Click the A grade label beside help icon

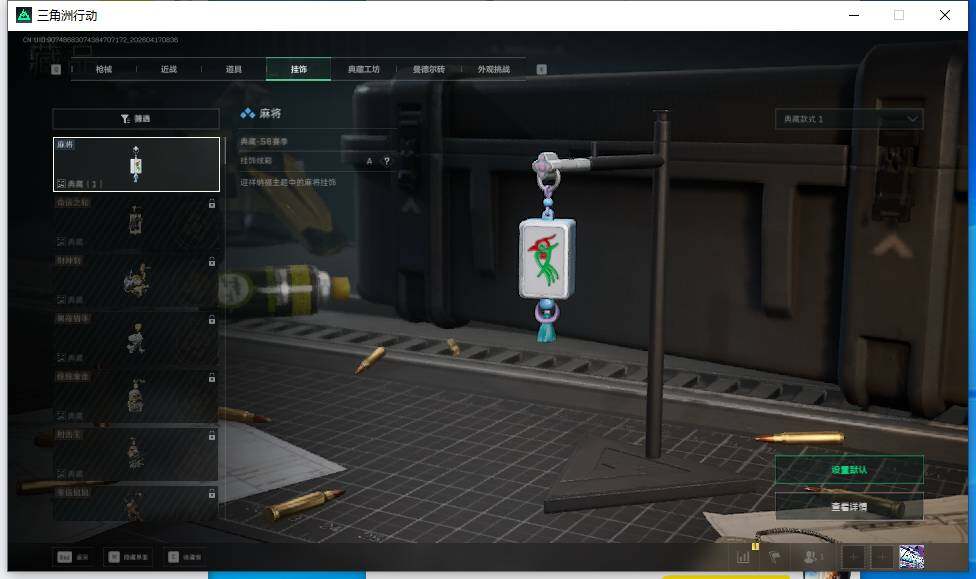(x=369, y=161)
